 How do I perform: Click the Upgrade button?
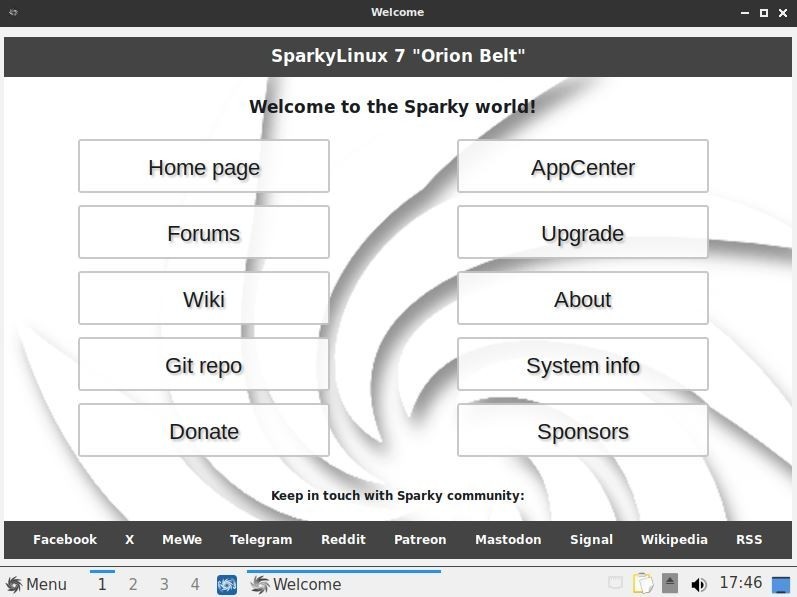tap(582, 233)
